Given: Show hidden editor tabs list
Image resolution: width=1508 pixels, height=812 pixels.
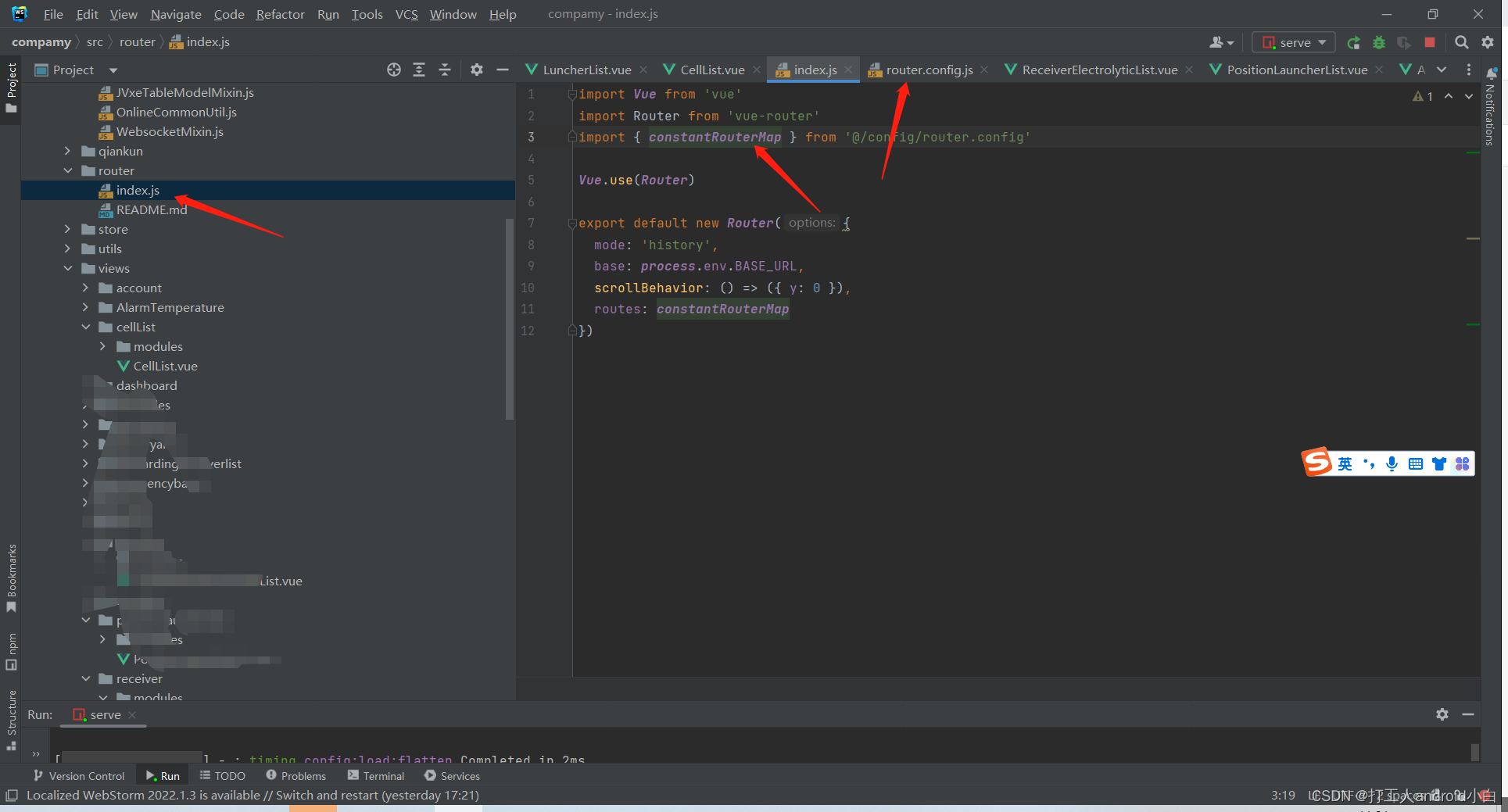Looking at the screenshot, I should (1442, 70).
